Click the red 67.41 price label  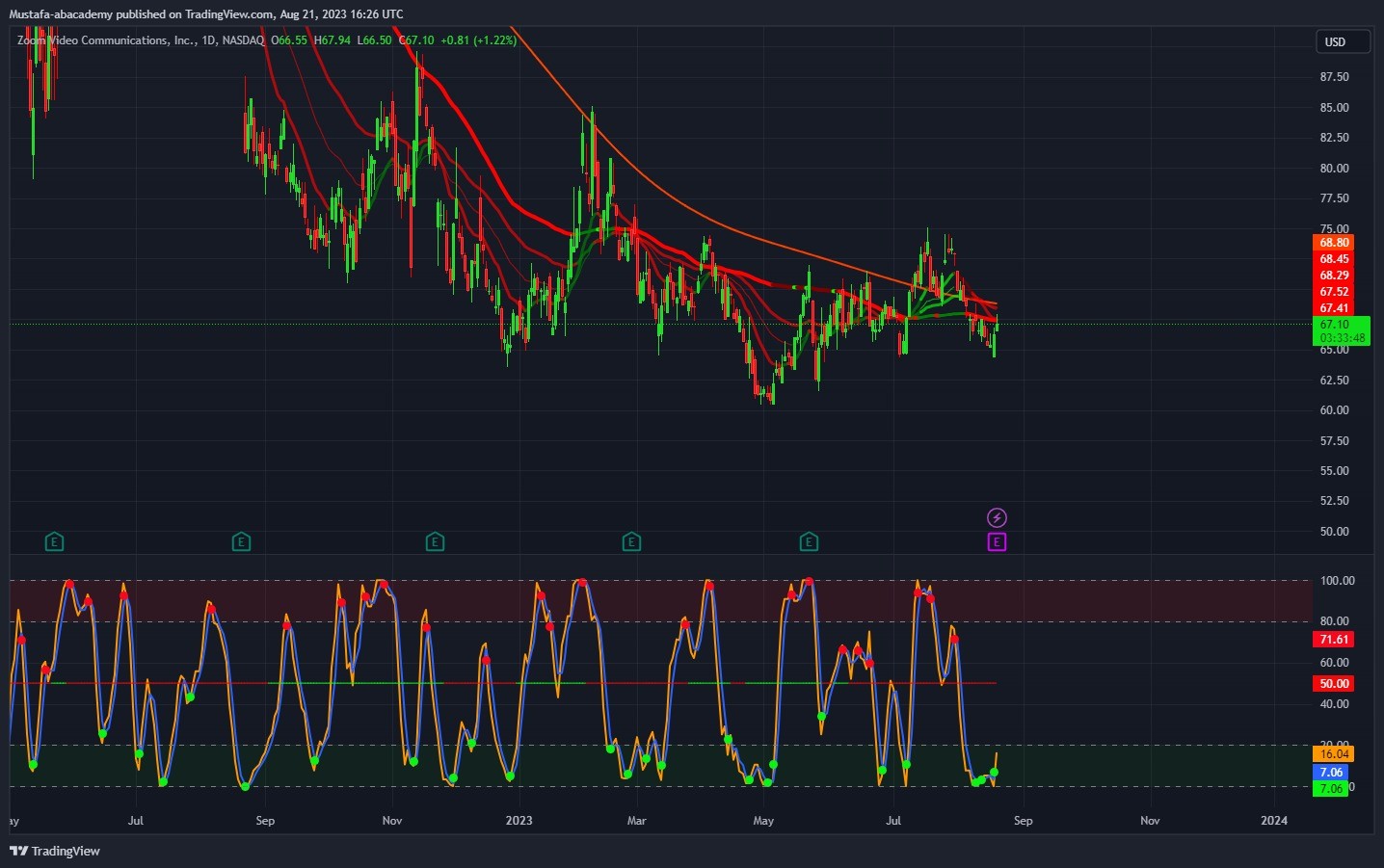point(1334,308)
